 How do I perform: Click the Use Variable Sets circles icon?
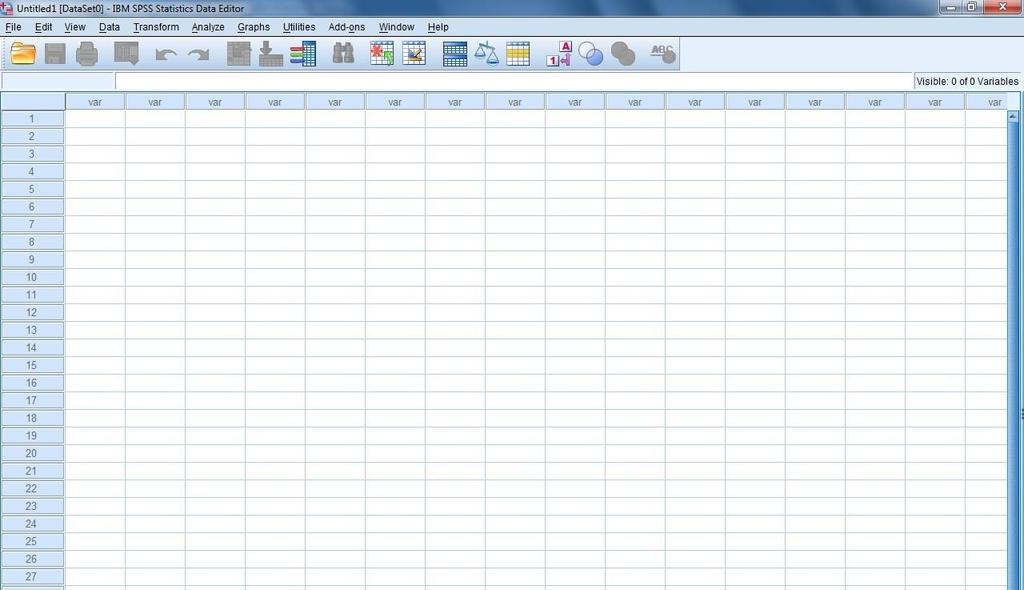point(591,54)
